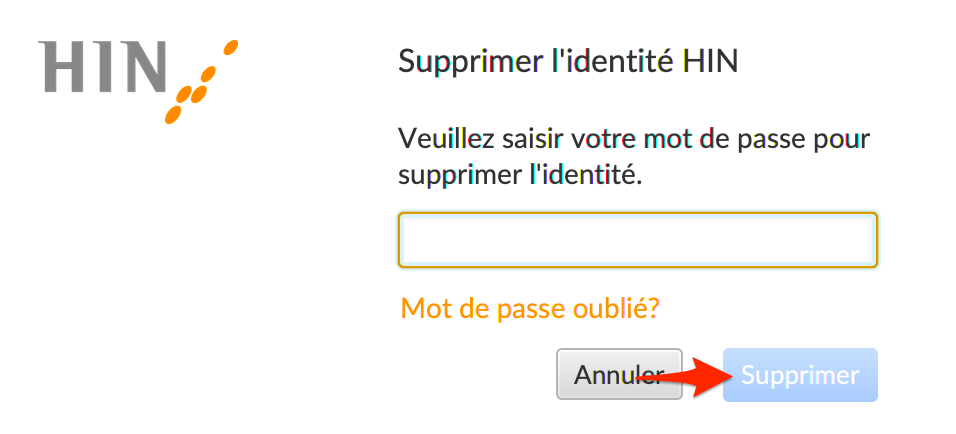Click the topmost orange dot of the logo
Screen dimensions: 956x434
(230, 47)
